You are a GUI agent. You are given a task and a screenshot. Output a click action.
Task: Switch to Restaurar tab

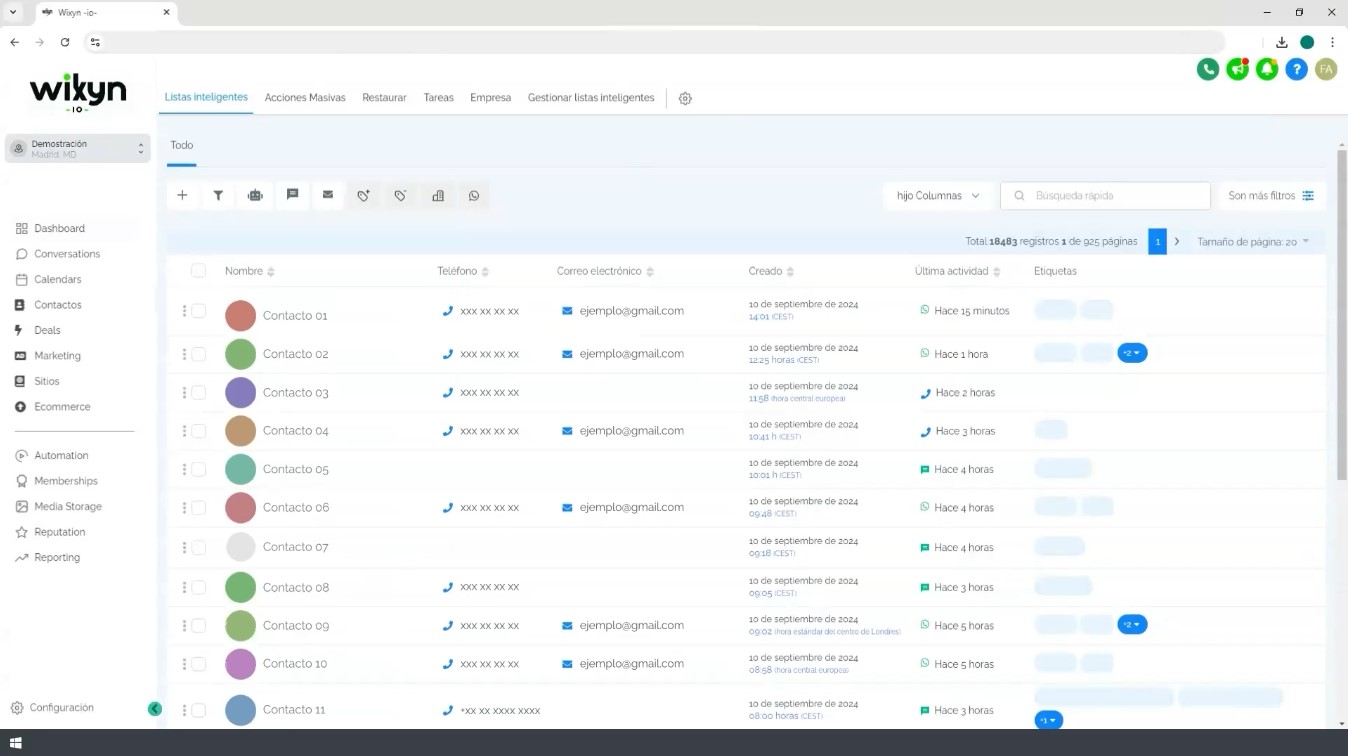click(x=384, y=98)
